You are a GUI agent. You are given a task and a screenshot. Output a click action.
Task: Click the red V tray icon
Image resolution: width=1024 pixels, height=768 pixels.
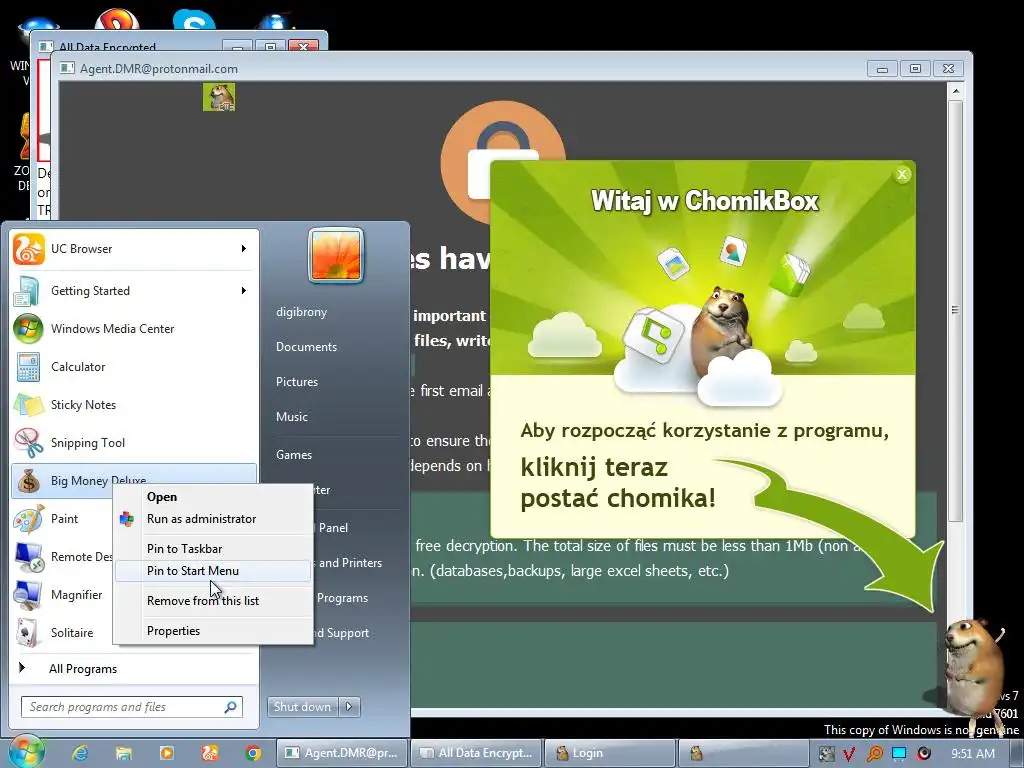pos(849,754)
